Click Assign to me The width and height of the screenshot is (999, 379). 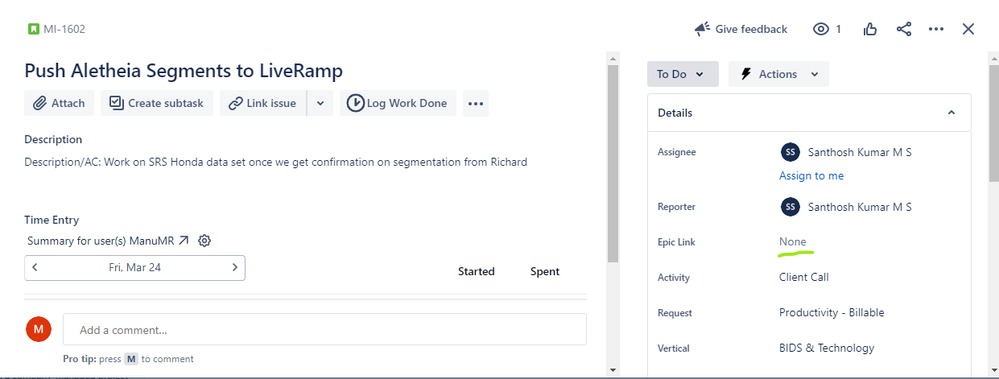pyautogui.click(x=811, y=176)
